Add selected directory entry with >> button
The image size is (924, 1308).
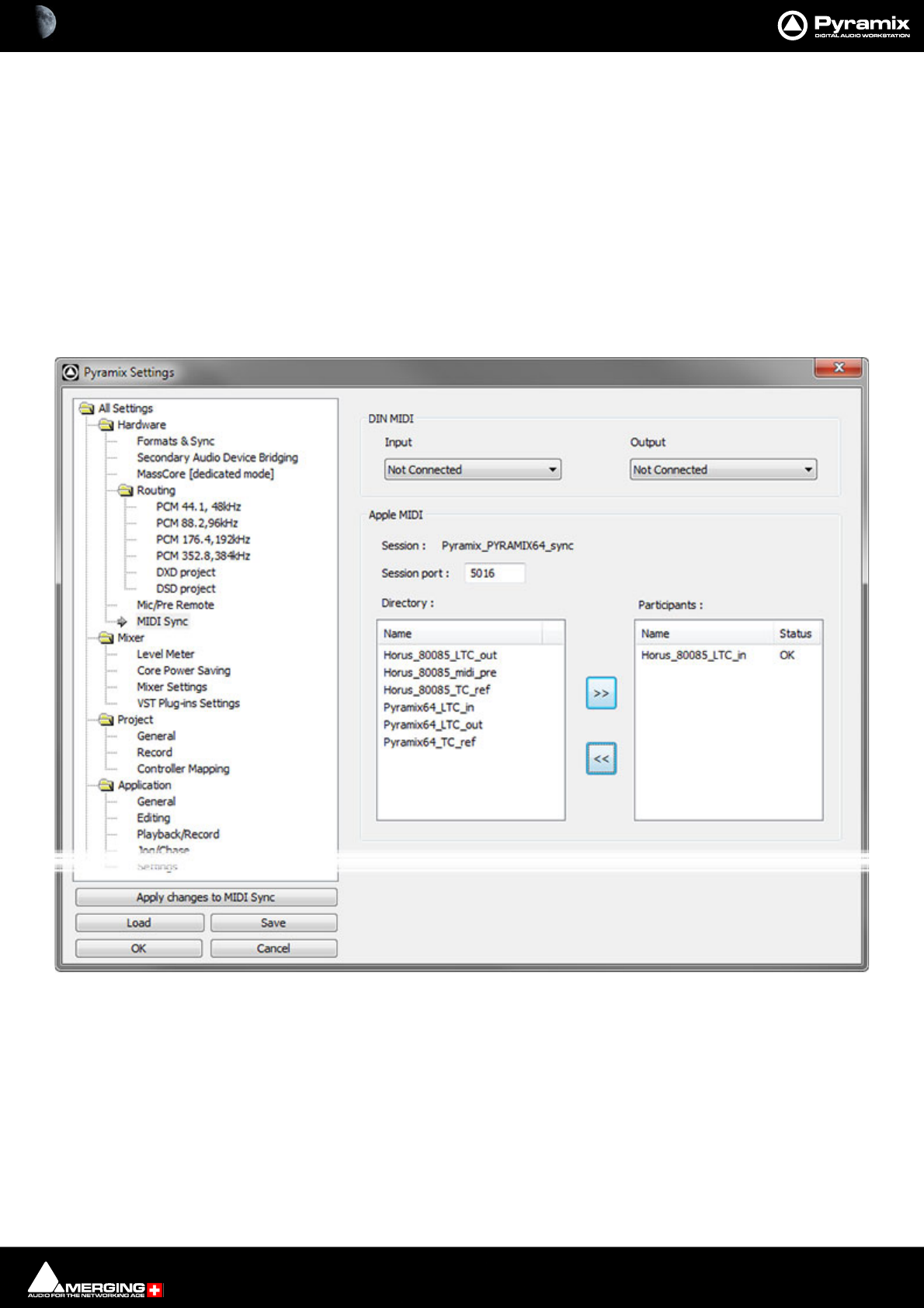point(601,694)
